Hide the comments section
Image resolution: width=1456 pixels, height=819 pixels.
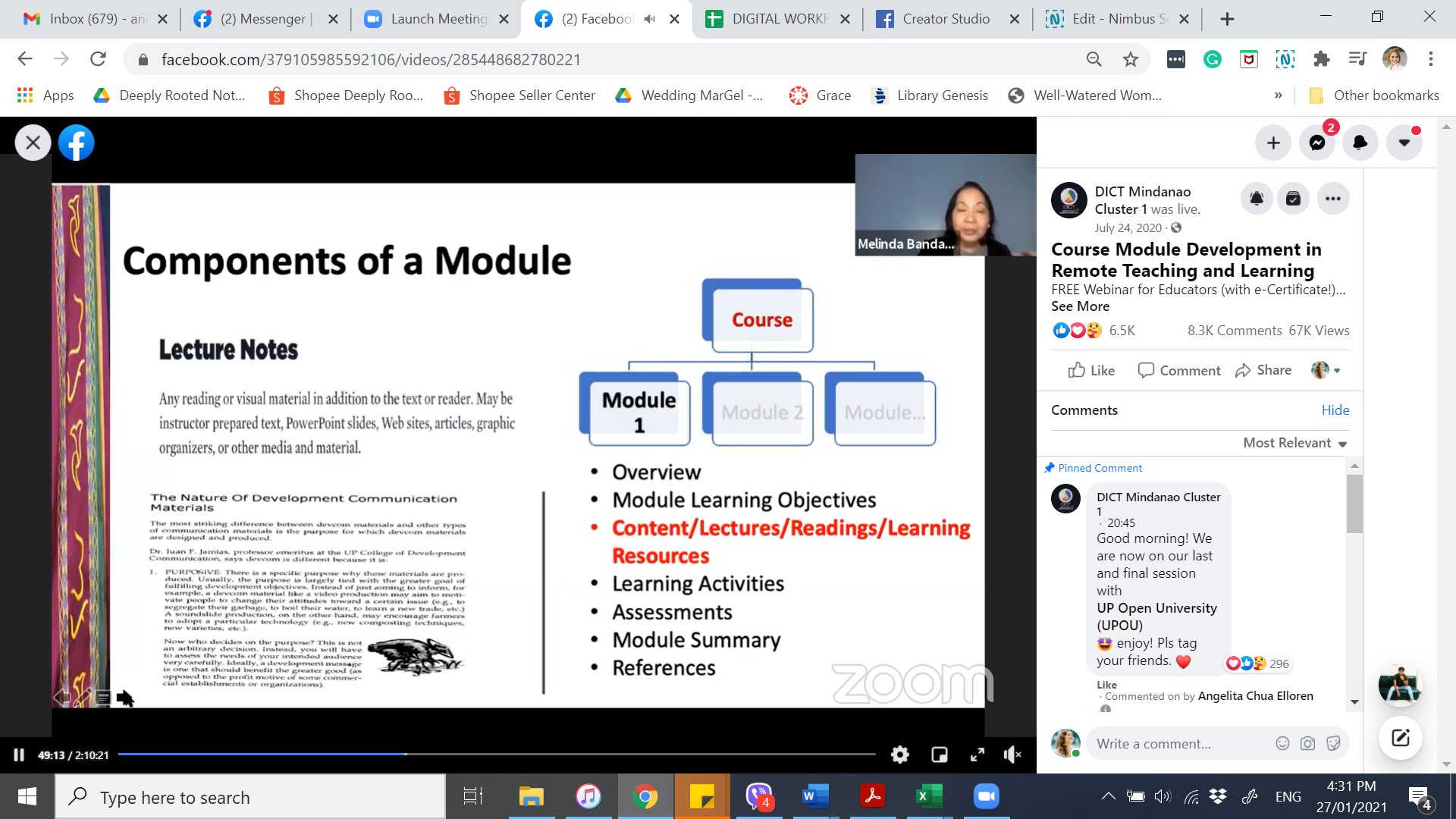click(x=1335, y=410)
